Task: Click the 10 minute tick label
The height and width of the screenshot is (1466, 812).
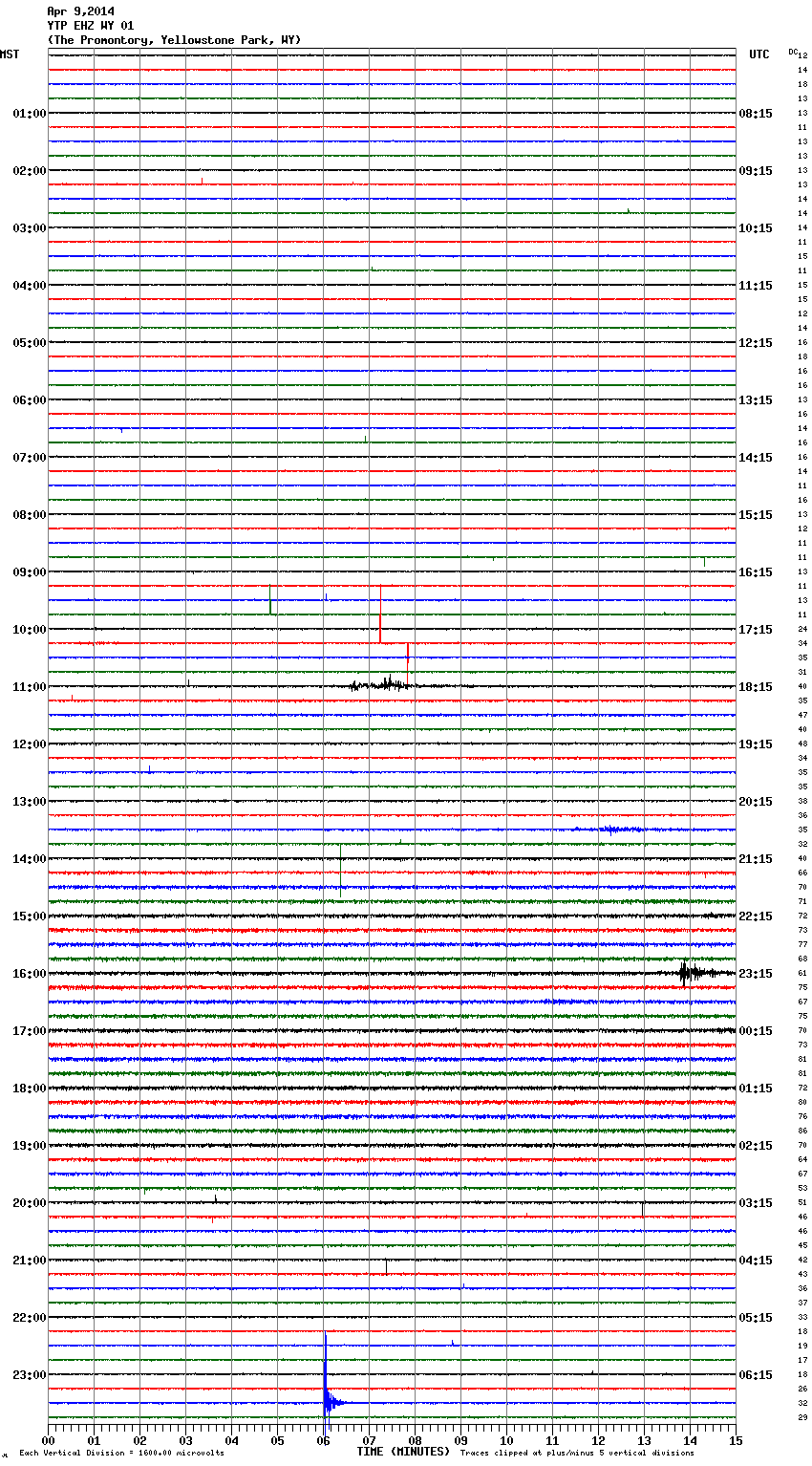Action: tap(506, 1440)
